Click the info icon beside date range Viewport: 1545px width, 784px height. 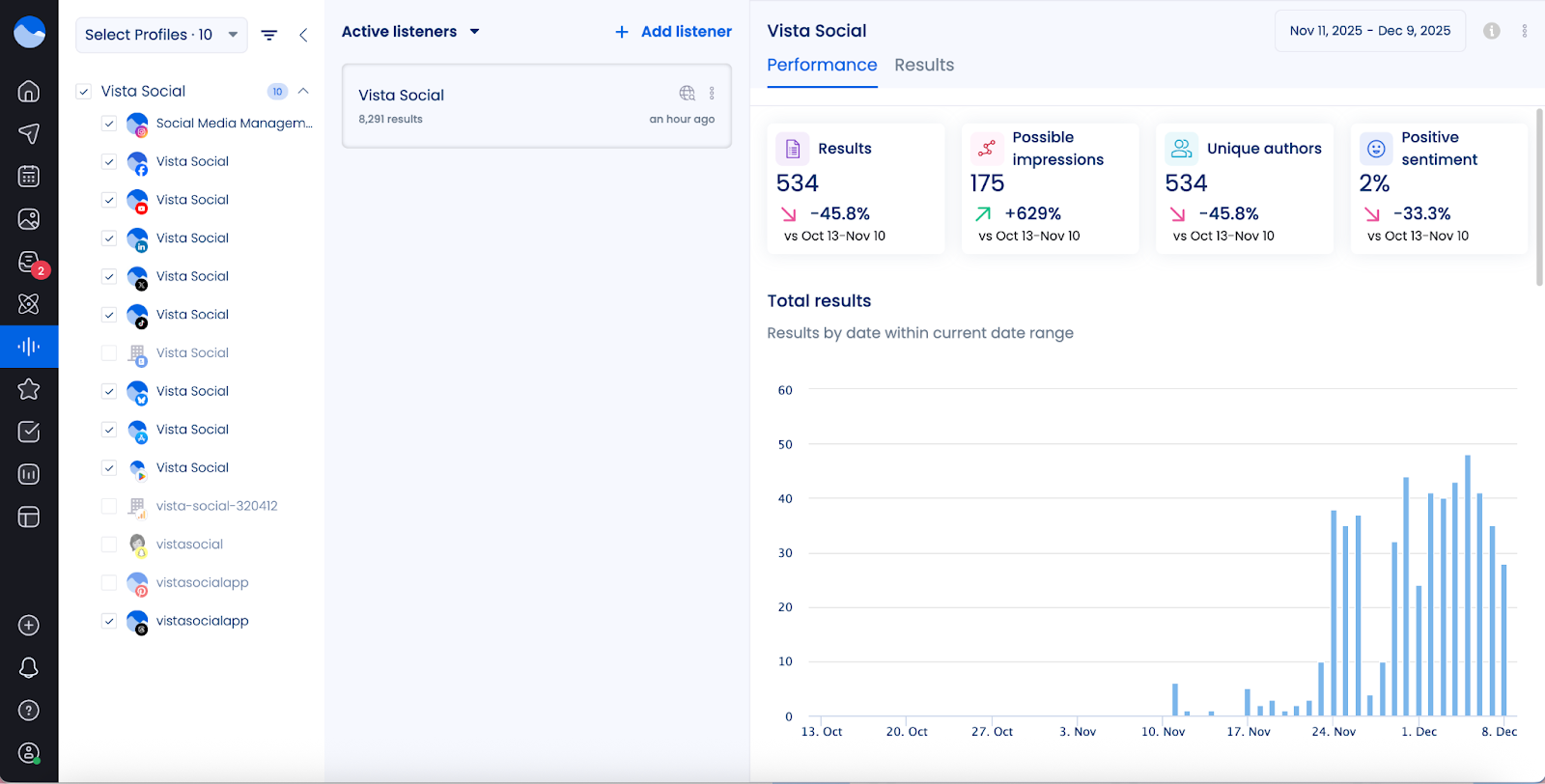coord(1492,31)
